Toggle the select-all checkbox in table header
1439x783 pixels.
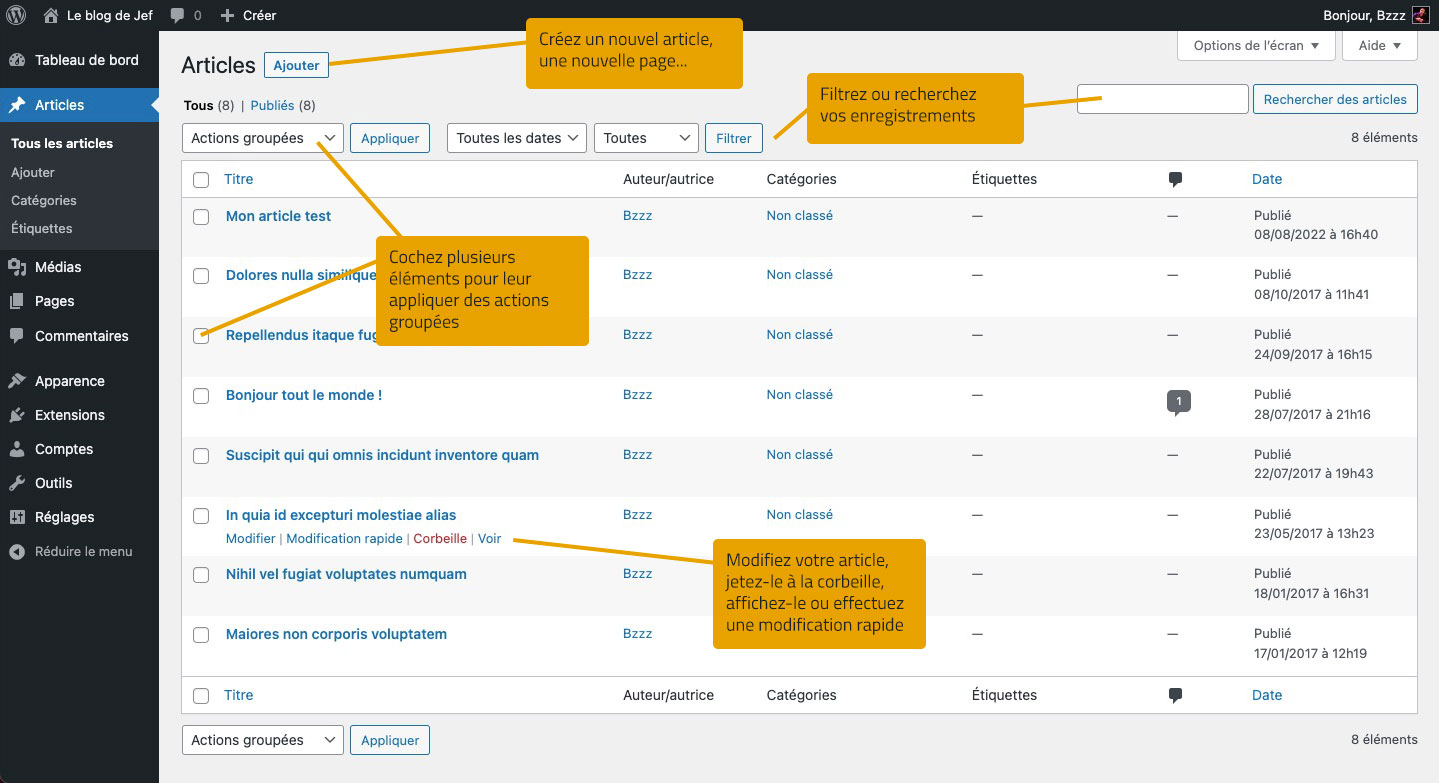click(x=201, y=180)
